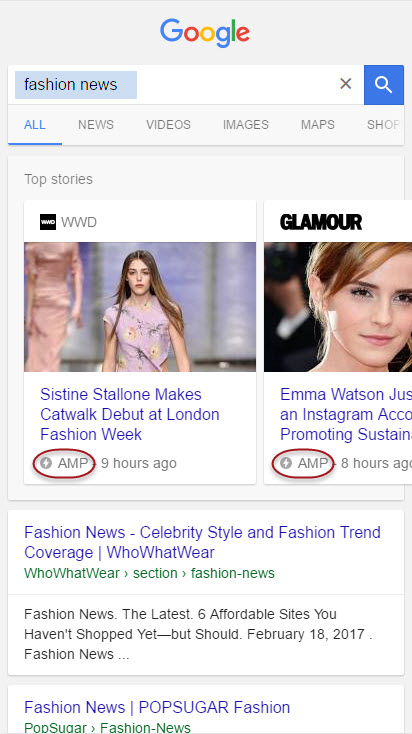Click the Emma Watson photo thumbnail

(x=338, y=307)
